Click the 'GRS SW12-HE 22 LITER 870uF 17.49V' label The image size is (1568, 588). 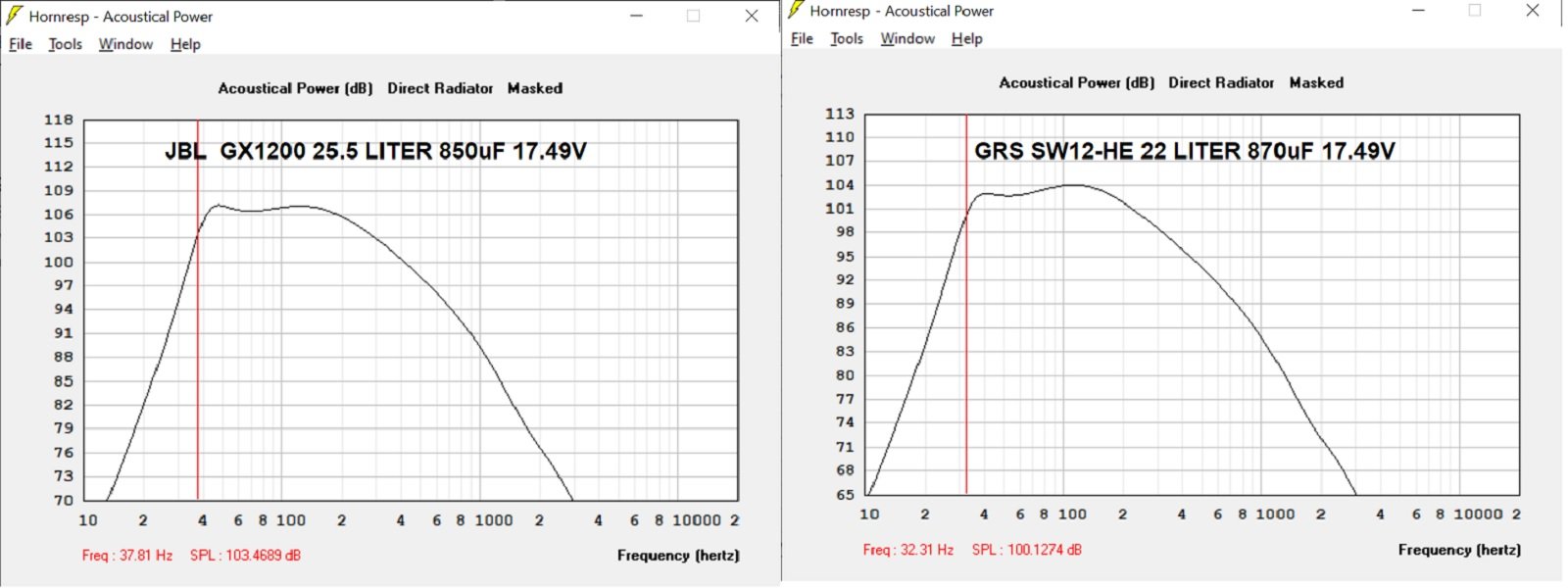(1185, 151)
